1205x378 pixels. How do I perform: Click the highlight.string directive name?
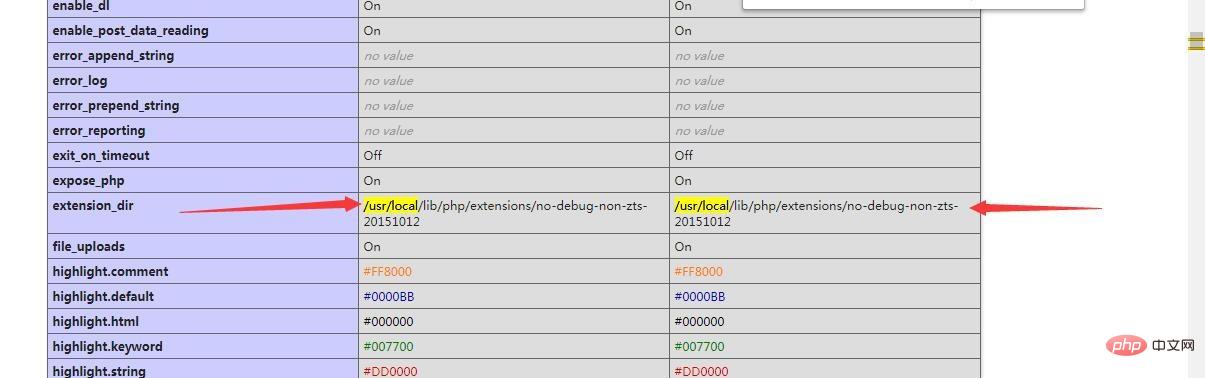pos(99,371)
